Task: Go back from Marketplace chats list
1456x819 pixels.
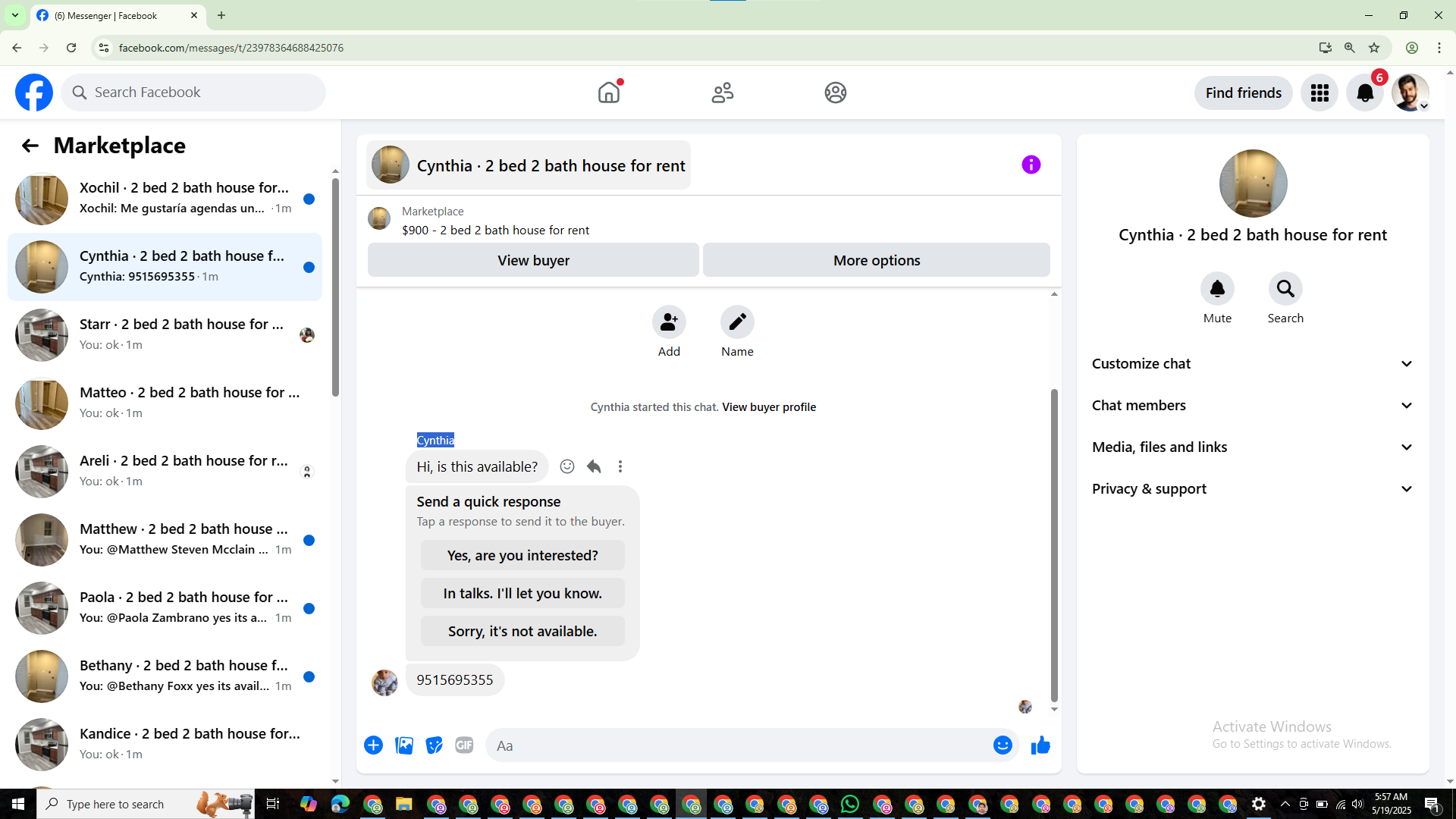Action: coord(30,146)
